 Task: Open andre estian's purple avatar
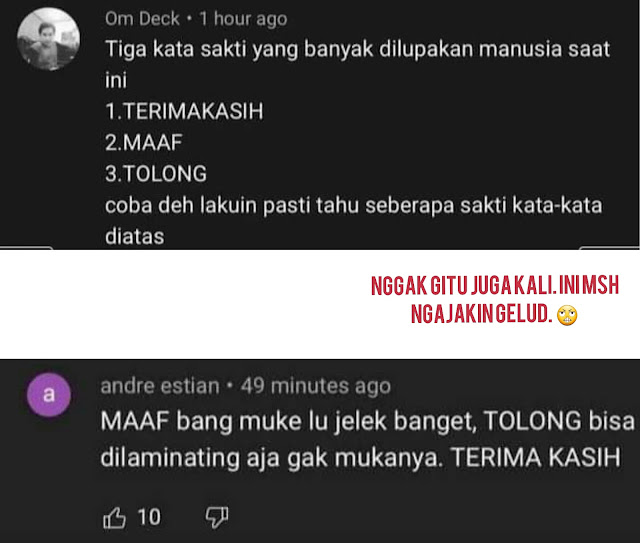tap(49, 395)
